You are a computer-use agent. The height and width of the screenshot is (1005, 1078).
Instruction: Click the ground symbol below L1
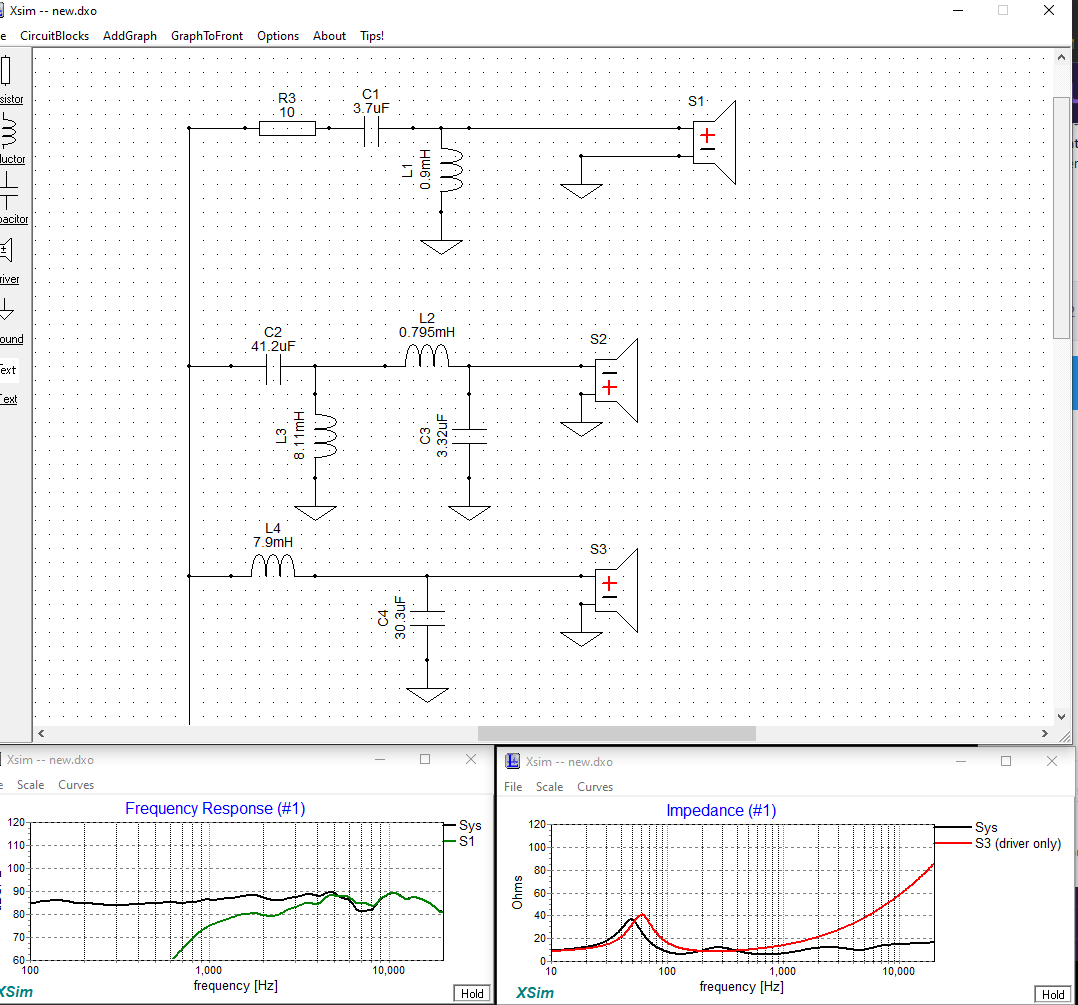pos(441,247)
